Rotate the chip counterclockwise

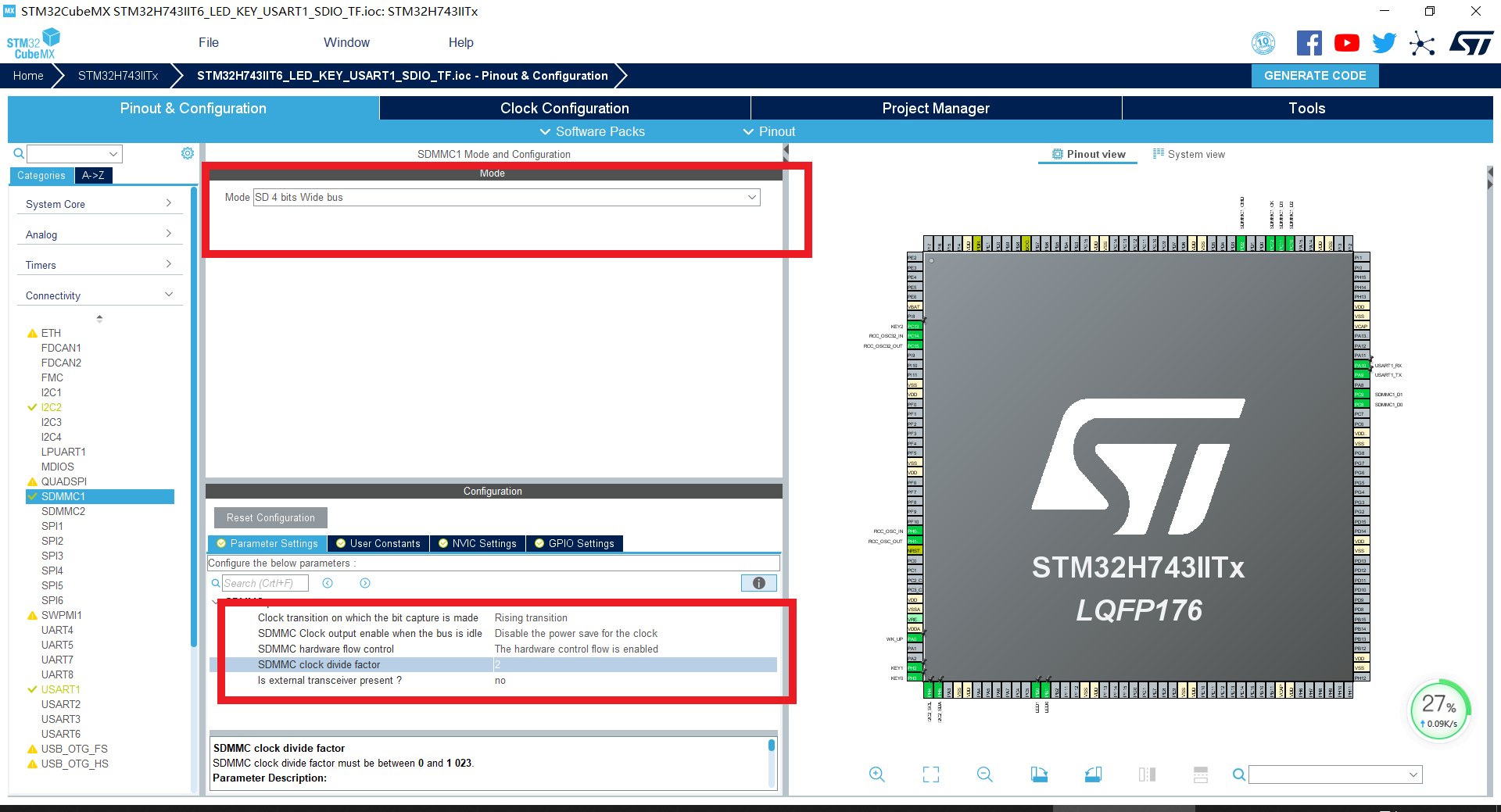pyautogui.click(x=1093, y=774)
